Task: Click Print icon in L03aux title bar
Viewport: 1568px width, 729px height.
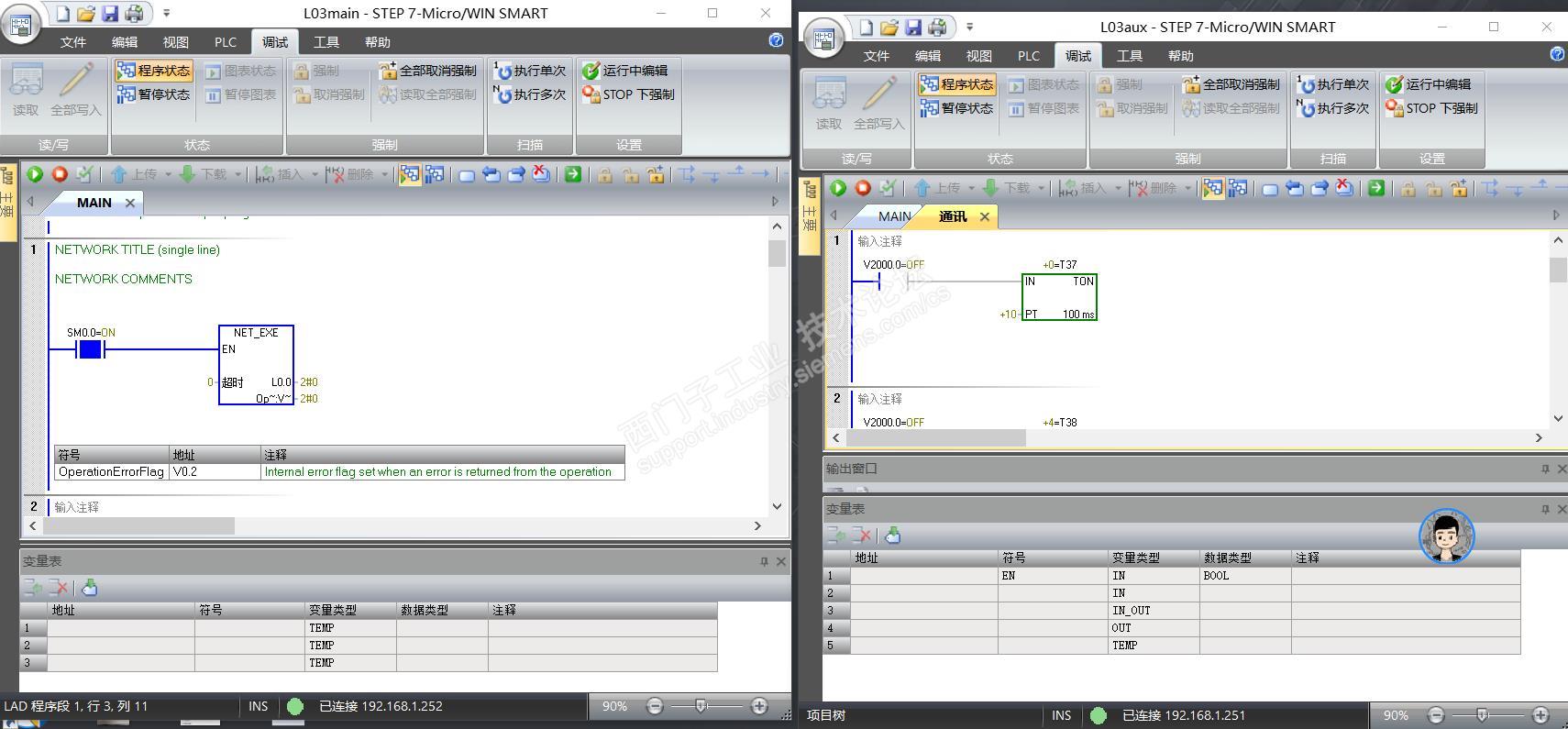Action: tap(937, 27)
